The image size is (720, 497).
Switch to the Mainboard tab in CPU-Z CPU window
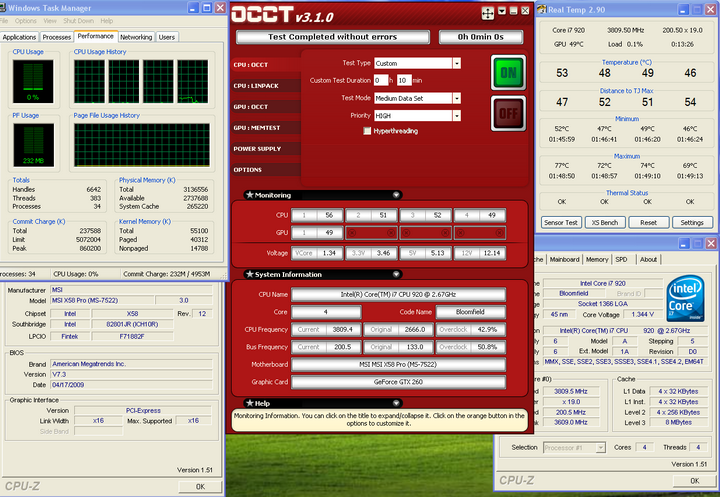coord(564,260)
